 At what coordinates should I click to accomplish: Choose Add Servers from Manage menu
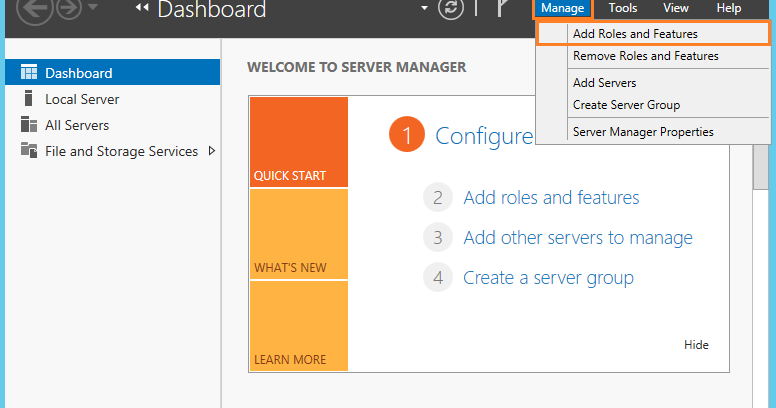coord(604,83)
